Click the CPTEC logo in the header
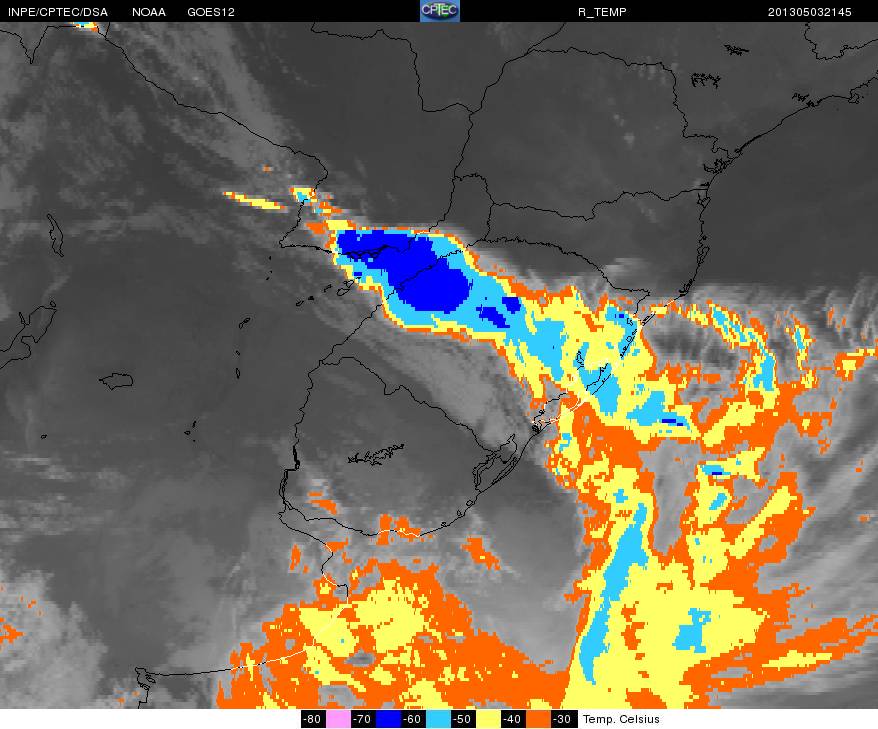Screen dimensions: 878x729 tap(440, 11)
